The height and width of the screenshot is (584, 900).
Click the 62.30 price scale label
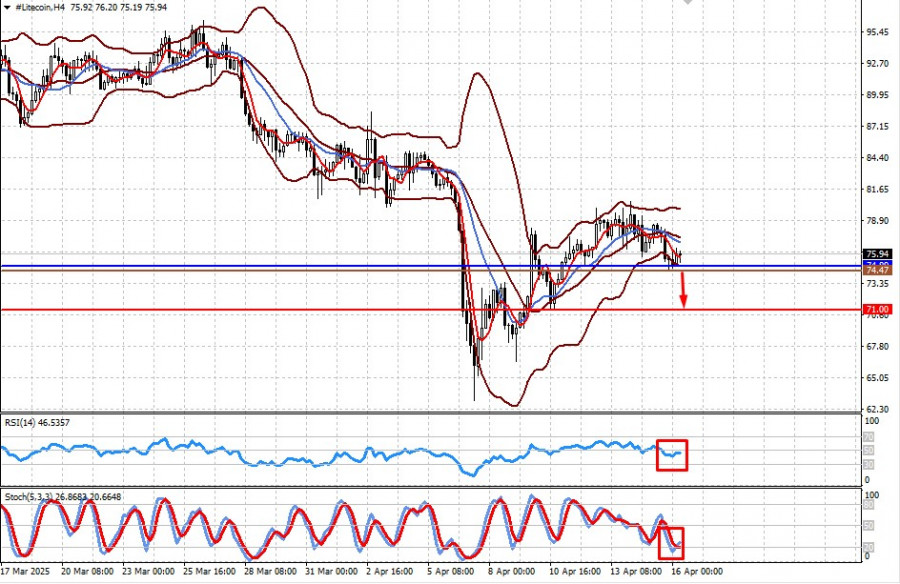(877, 409)
